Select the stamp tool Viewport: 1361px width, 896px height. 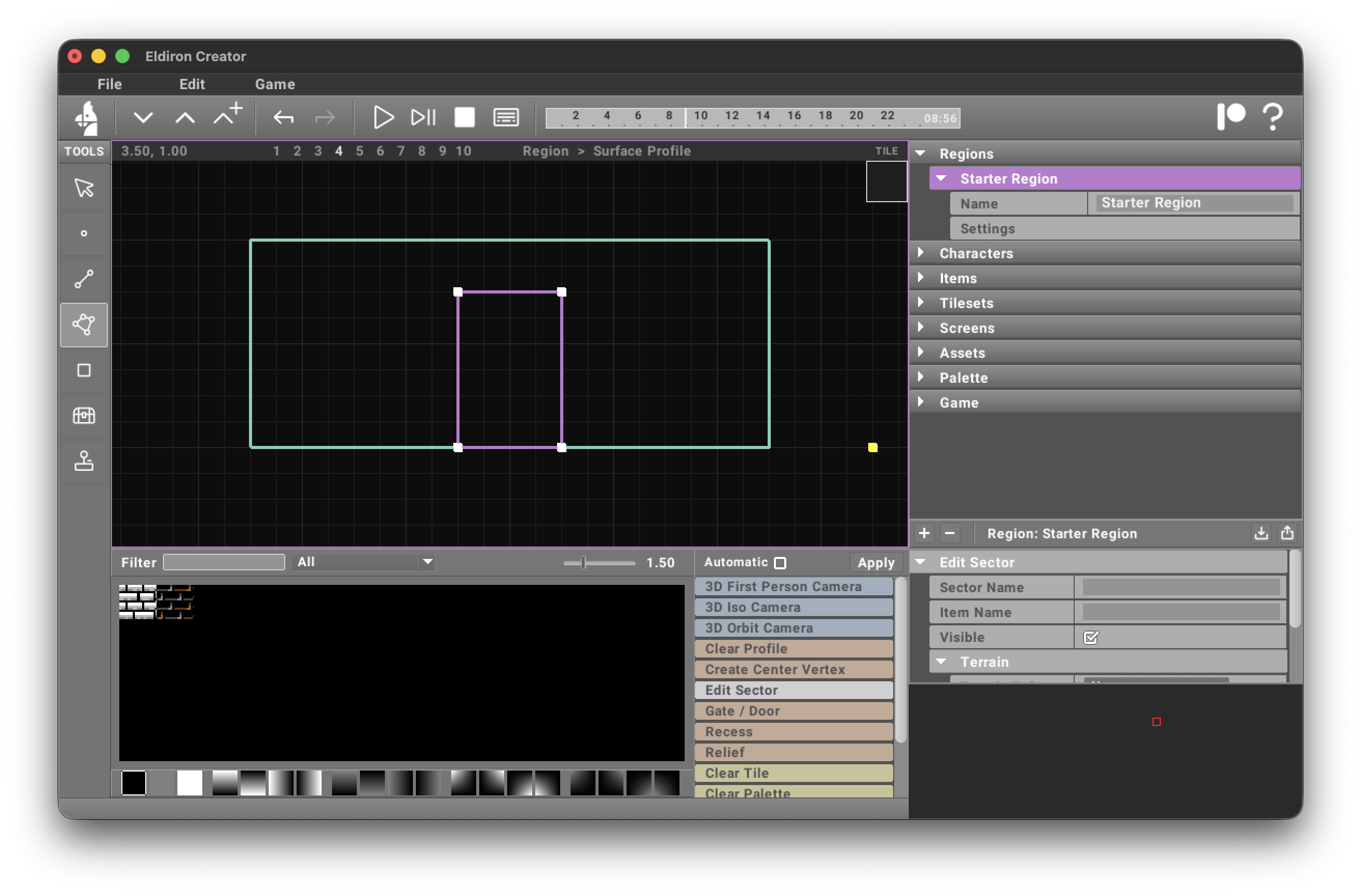click(x=84, y=461)
